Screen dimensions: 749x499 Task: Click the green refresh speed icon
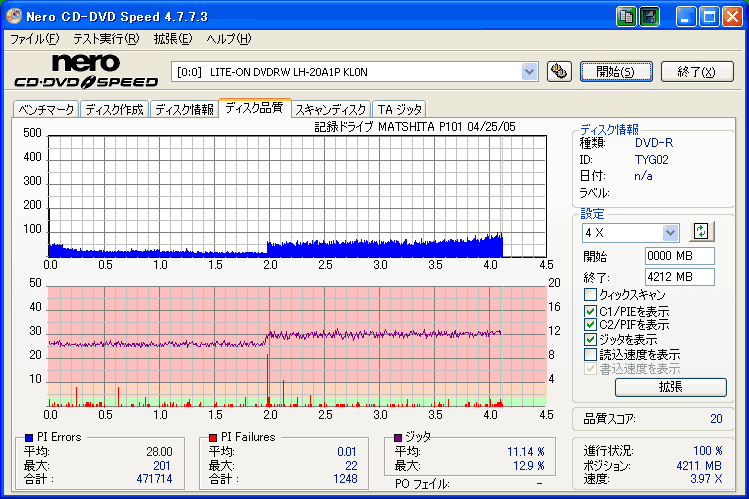[701, 232]
